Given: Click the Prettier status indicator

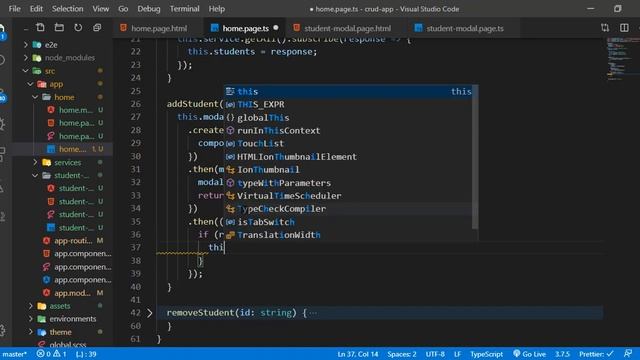Looking at the screenshot, I should pos(596,354).
